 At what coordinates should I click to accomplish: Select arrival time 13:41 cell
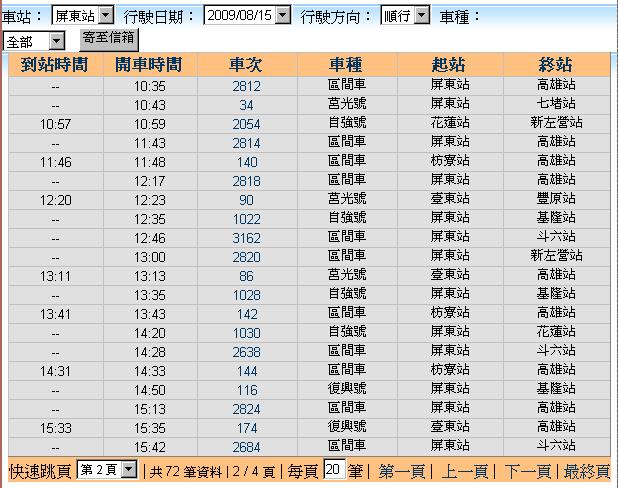click(x=55, y=314)
